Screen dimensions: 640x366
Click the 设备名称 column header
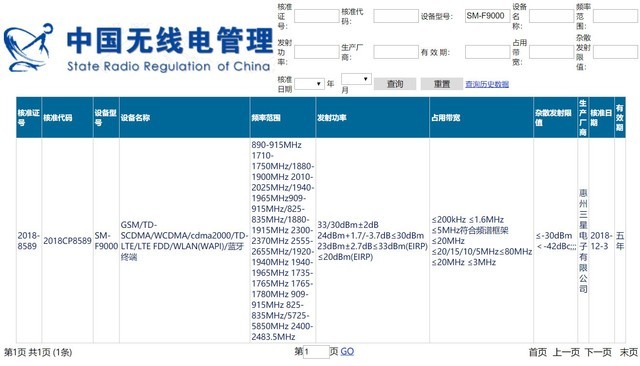184,118
